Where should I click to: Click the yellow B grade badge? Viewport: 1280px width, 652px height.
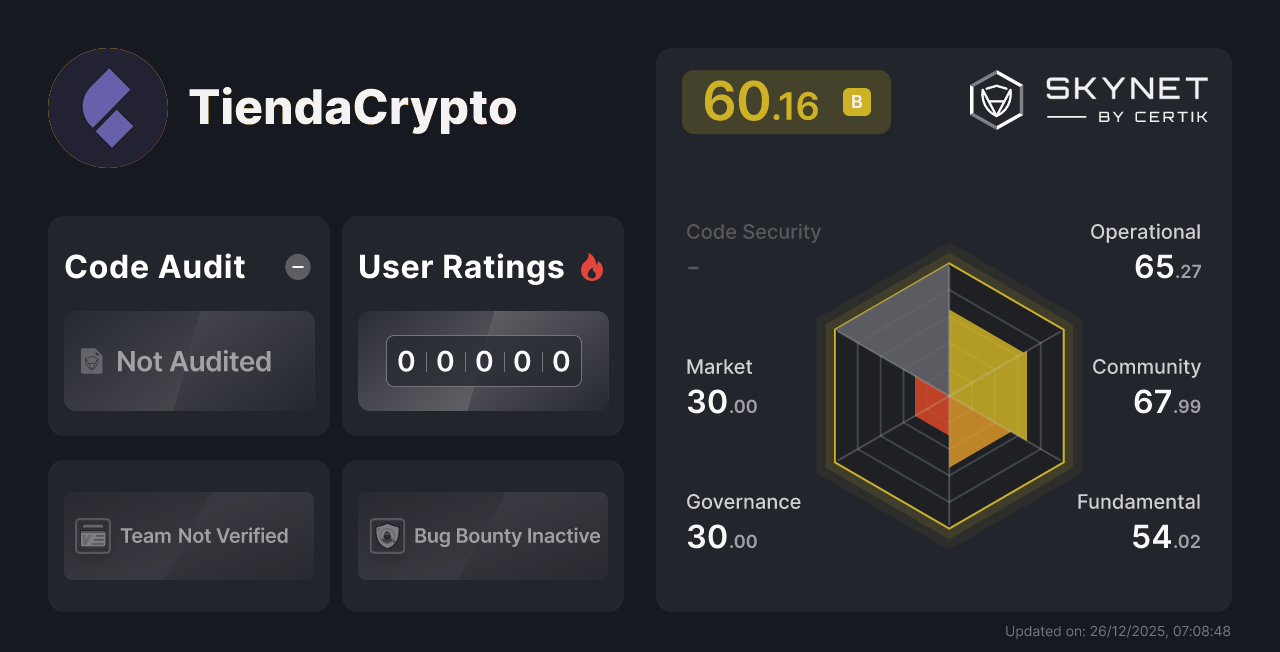[x=854, y=101]
